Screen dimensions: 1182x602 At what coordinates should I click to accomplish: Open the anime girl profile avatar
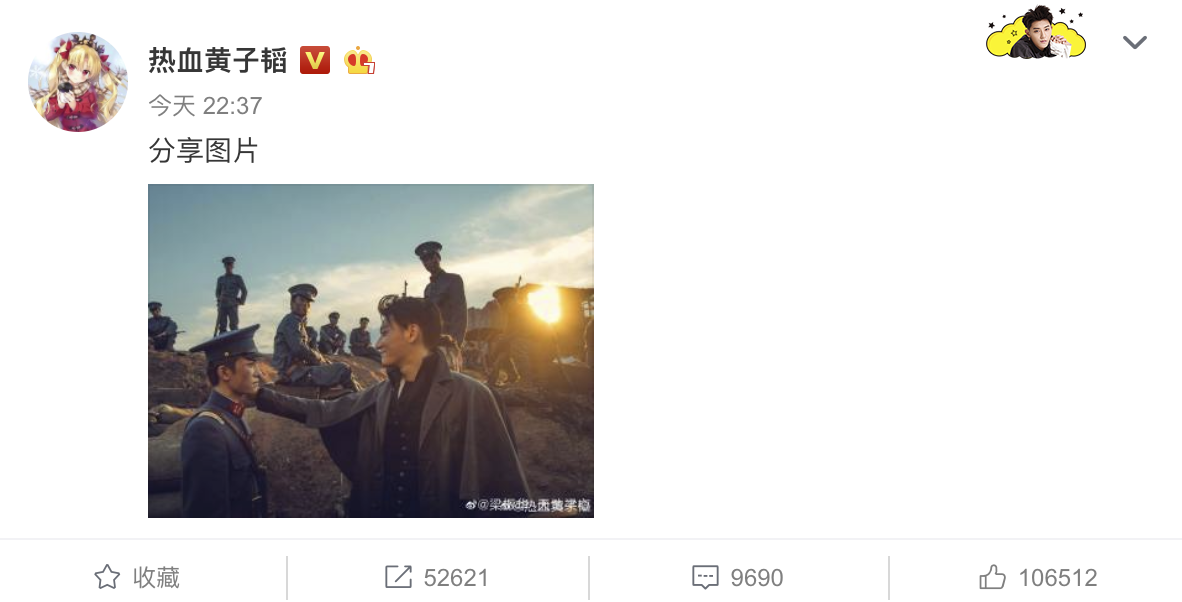[78, 82]
